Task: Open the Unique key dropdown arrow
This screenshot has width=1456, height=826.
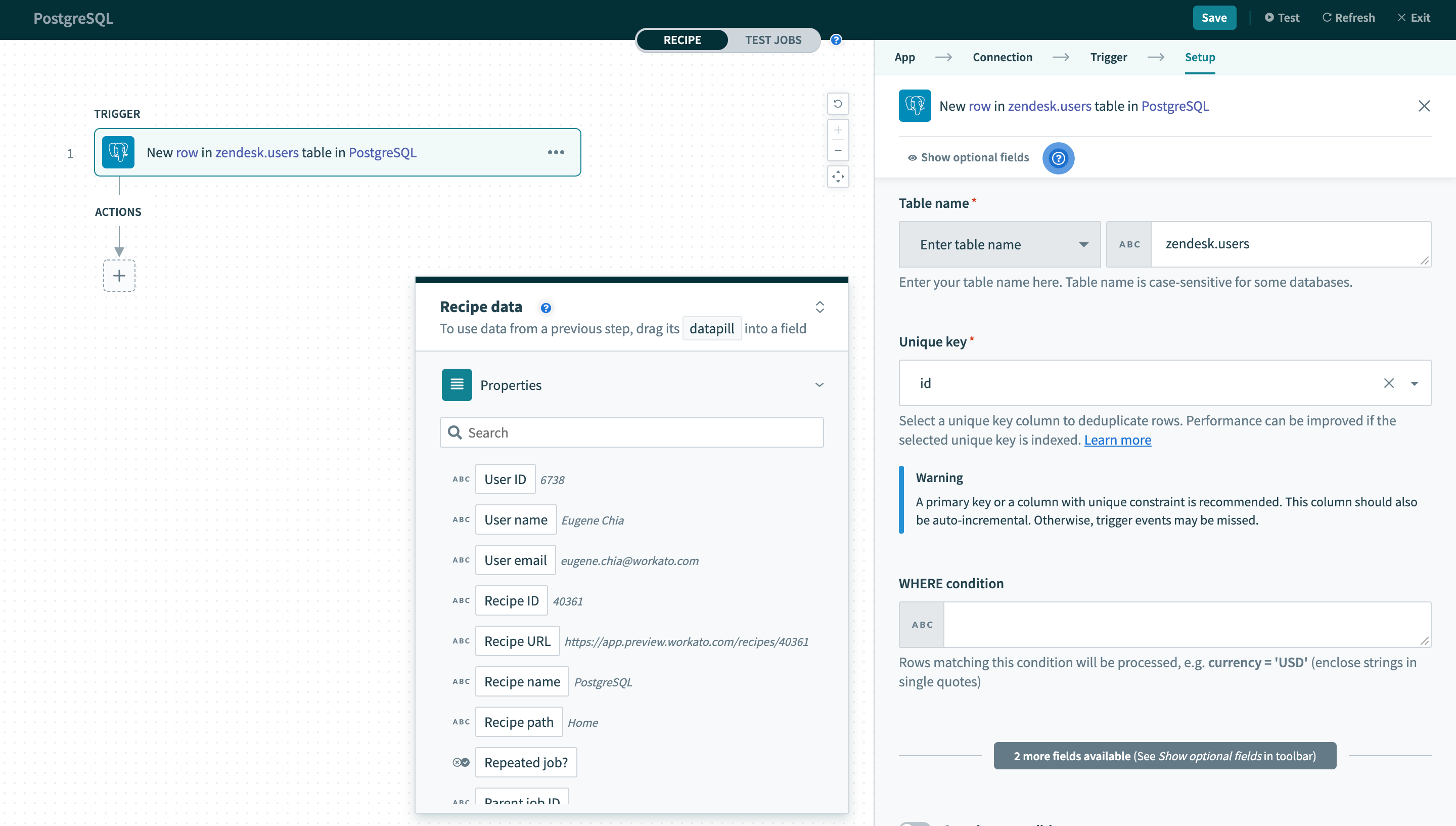Action: (x=1414, y=383)
